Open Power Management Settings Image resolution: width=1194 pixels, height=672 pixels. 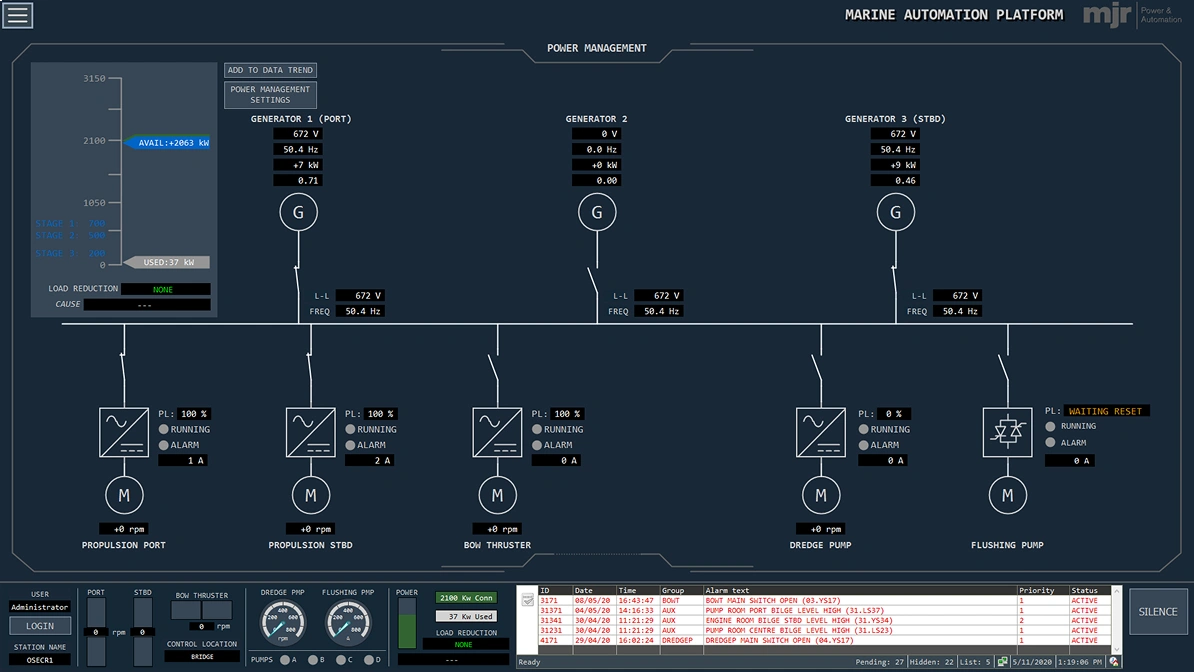click(270, 94)
